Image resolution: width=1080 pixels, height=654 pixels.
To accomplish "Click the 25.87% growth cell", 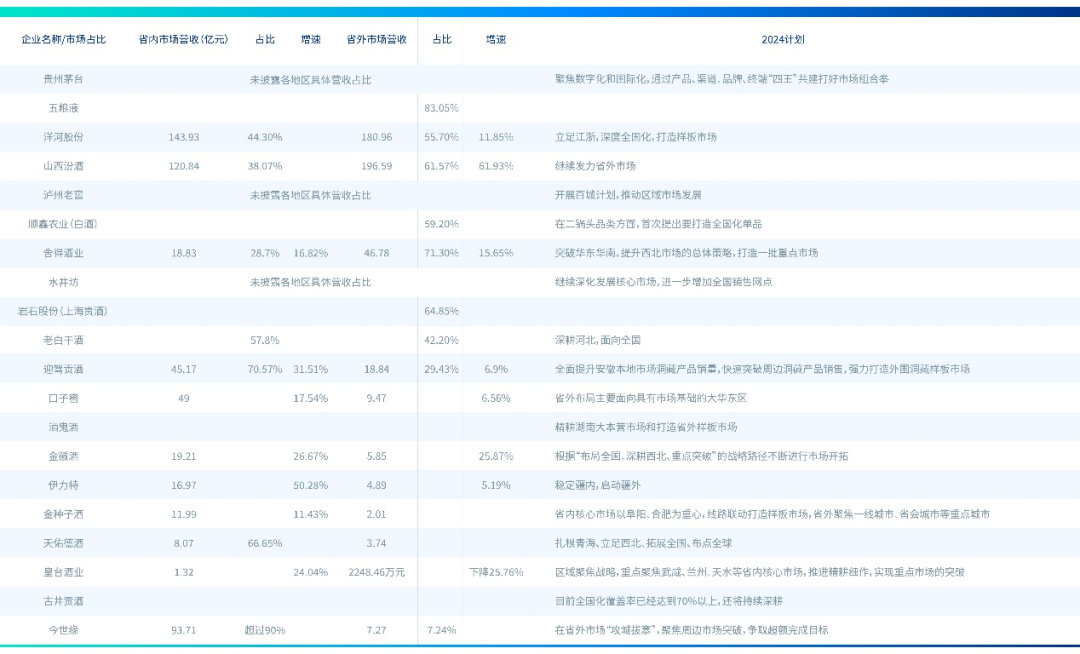I will [496, 456].
